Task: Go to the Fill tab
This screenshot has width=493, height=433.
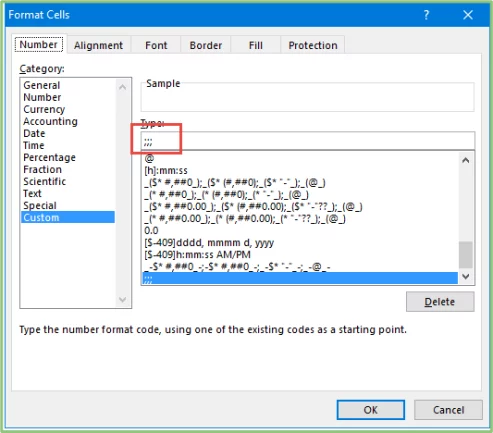Action: (x=256, y=45)
